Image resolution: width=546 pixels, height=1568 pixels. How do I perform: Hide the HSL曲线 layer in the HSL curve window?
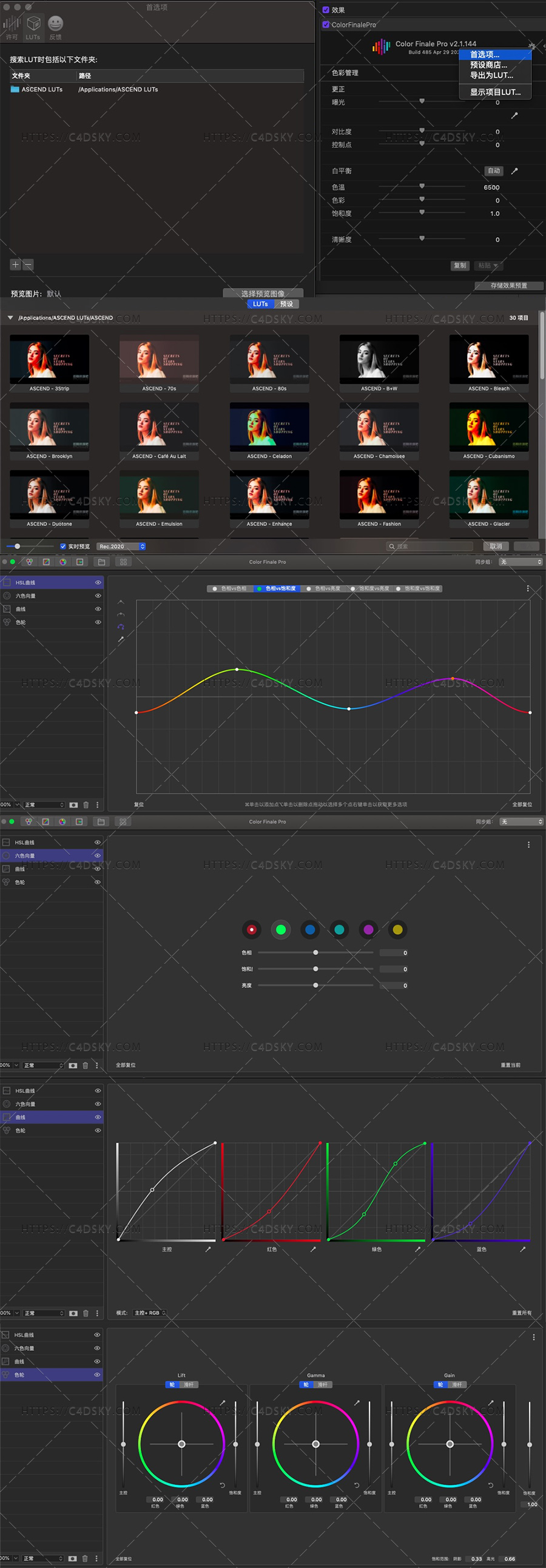98,582
